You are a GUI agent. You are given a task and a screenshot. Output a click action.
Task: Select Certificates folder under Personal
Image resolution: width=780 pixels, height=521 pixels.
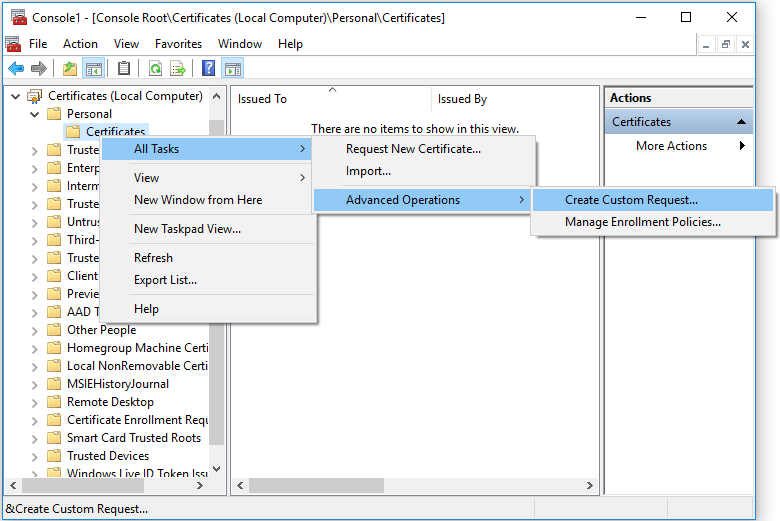(x=115, y=131)
